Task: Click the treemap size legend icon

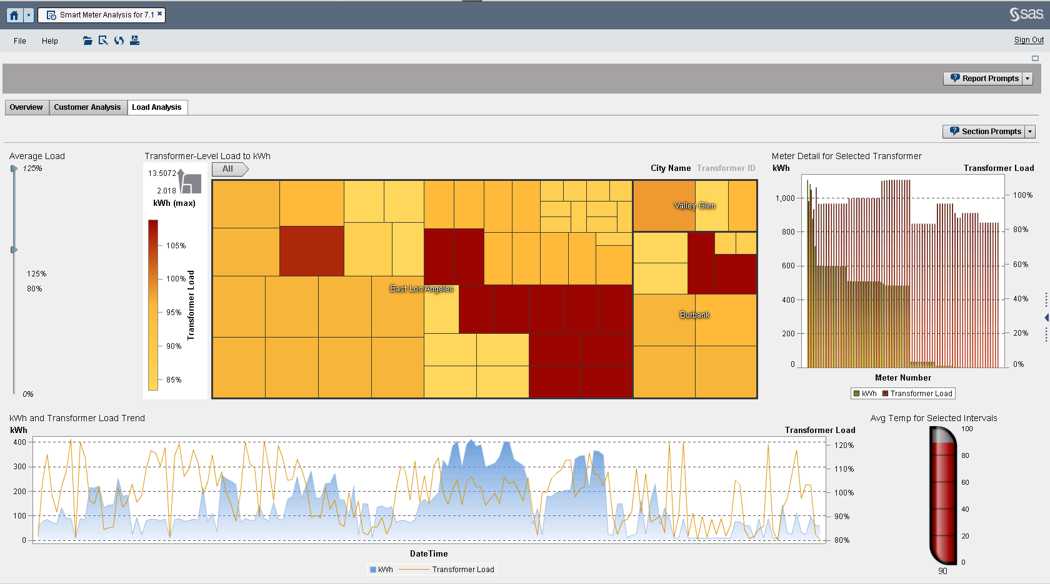Action: point(190,181)
